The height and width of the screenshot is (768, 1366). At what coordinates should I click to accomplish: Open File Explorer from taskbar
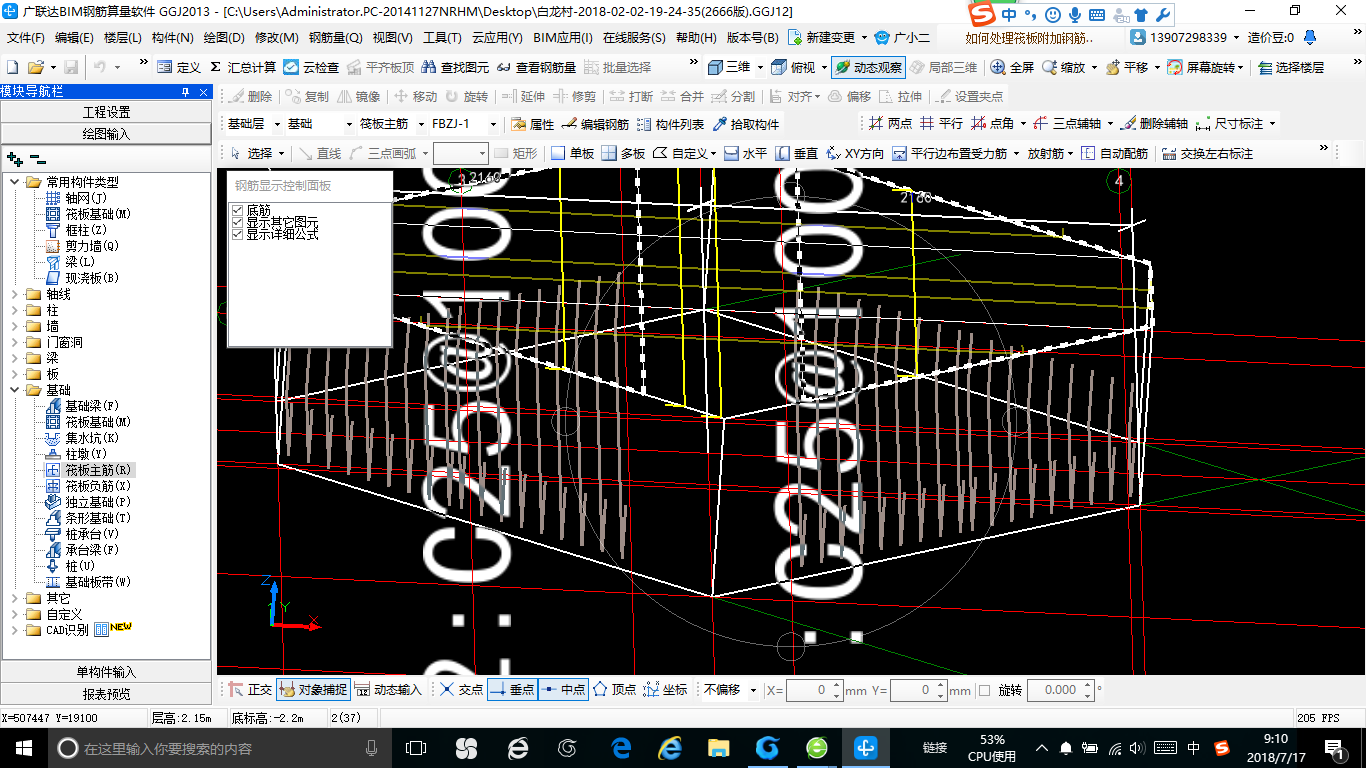point(719,747)
